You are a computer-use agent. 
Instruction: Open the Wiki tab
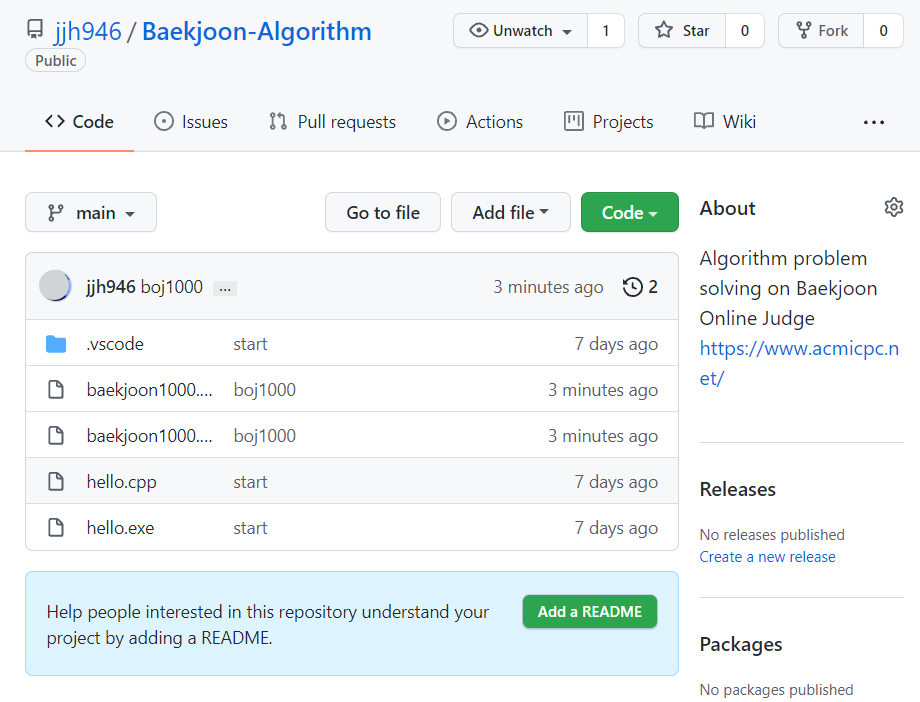725,122
